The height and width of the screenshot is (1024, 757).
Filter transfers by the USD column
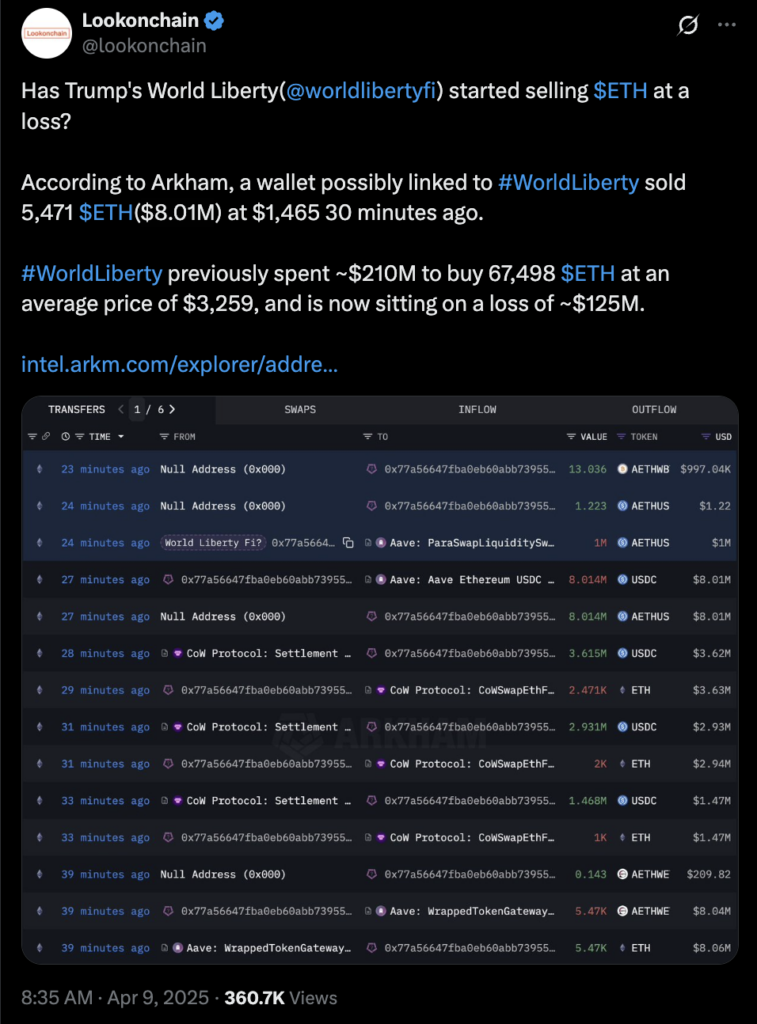[x=706, y=437]
